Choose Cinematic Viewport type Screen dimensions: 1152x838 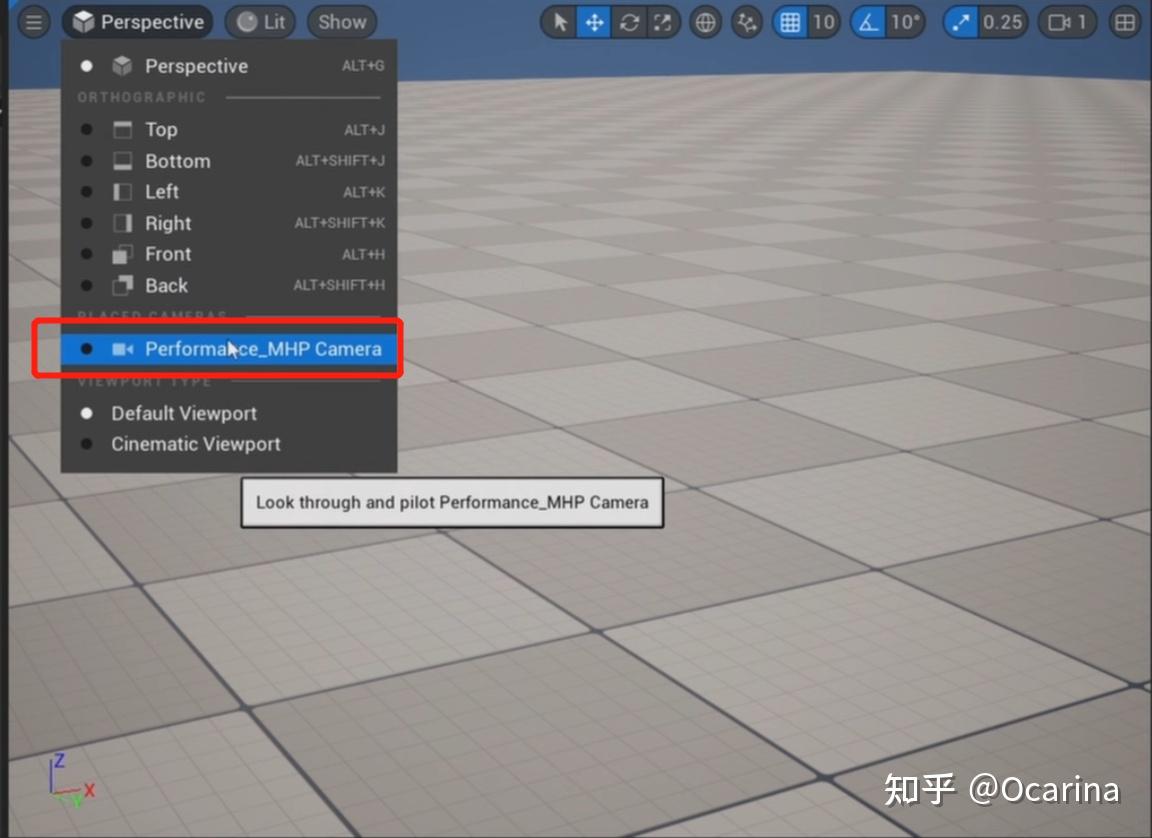tap(194, 444)
